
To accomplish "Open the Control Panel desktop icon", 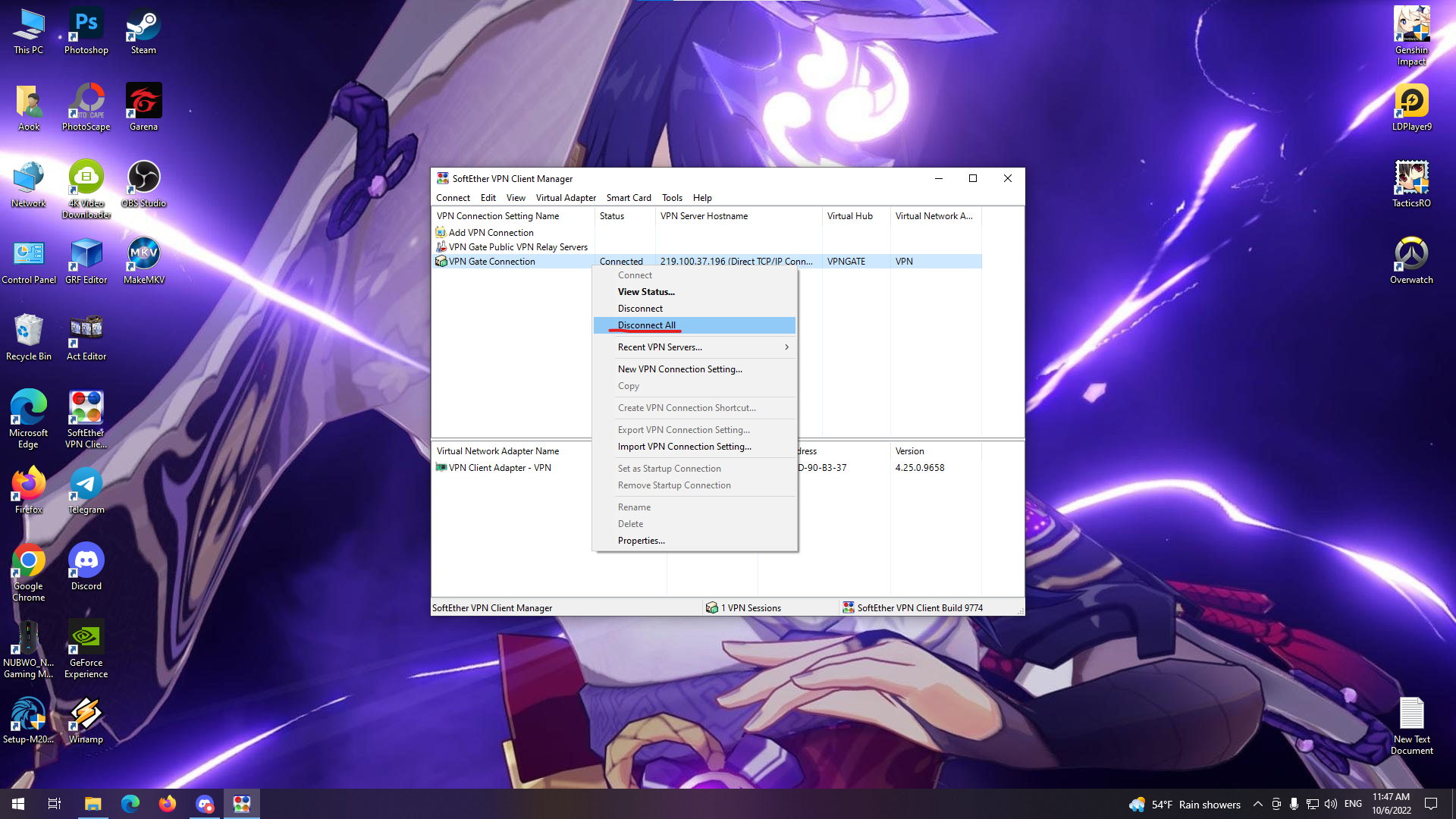I will (x=28, y=261).
